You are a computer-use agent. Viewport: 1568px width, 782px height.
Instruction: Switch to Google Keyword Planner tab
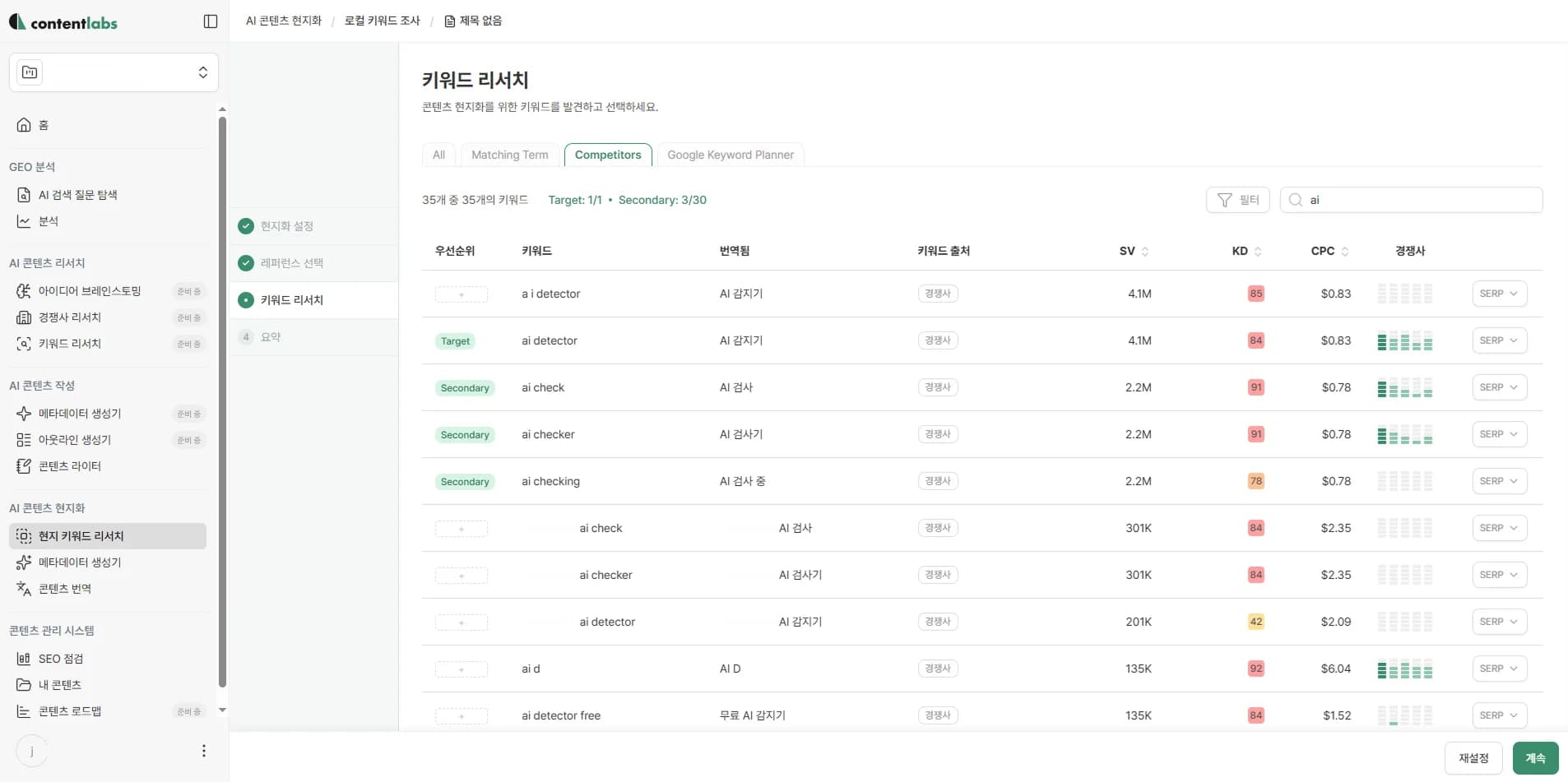[730, 155]
